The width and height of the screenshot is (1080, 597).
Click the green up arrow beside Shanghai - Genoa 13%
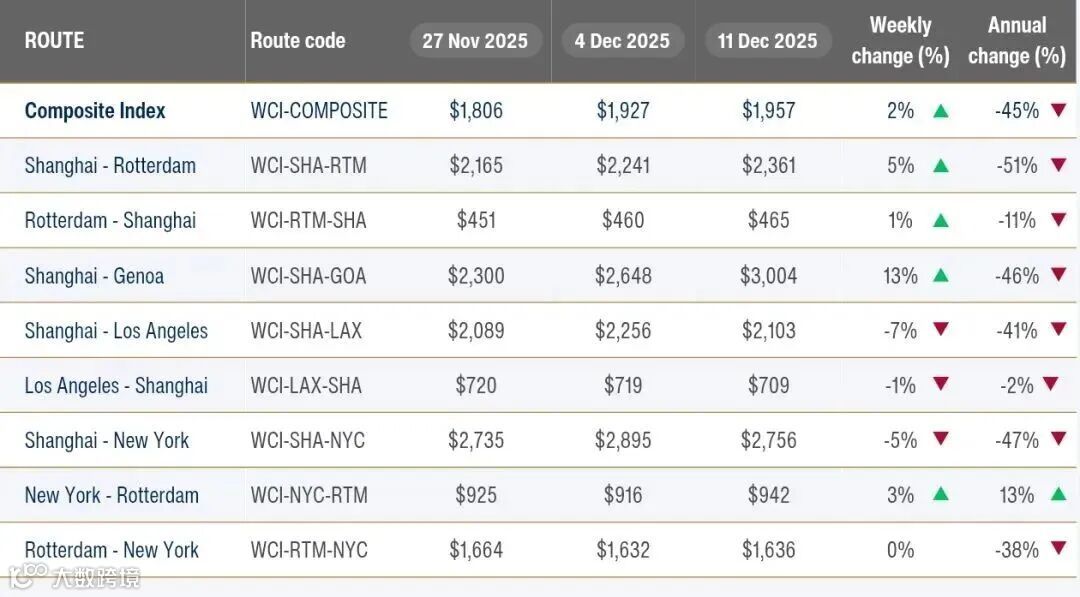941,276
